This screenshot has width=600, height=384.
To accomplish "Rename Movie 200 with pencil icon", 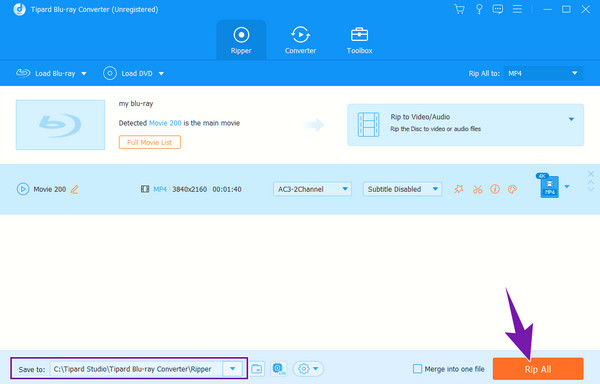I will 74,189.
